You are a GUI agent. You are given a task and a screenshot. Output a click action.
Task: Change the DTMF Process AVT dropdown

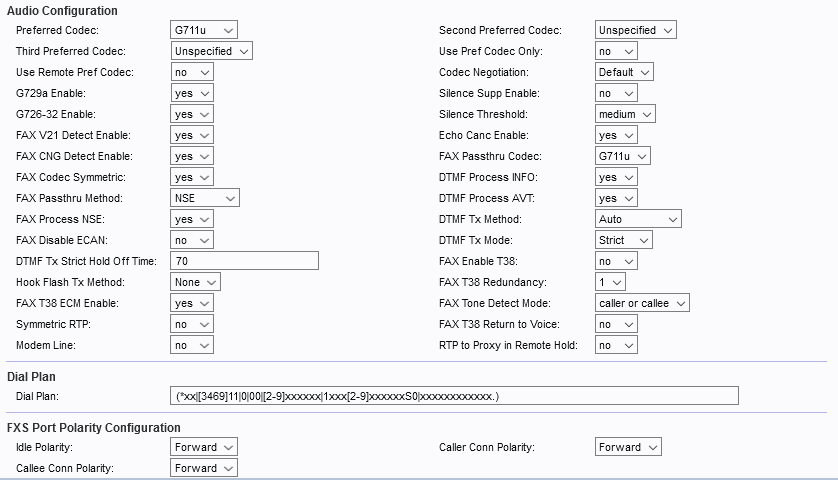(616, 198)
